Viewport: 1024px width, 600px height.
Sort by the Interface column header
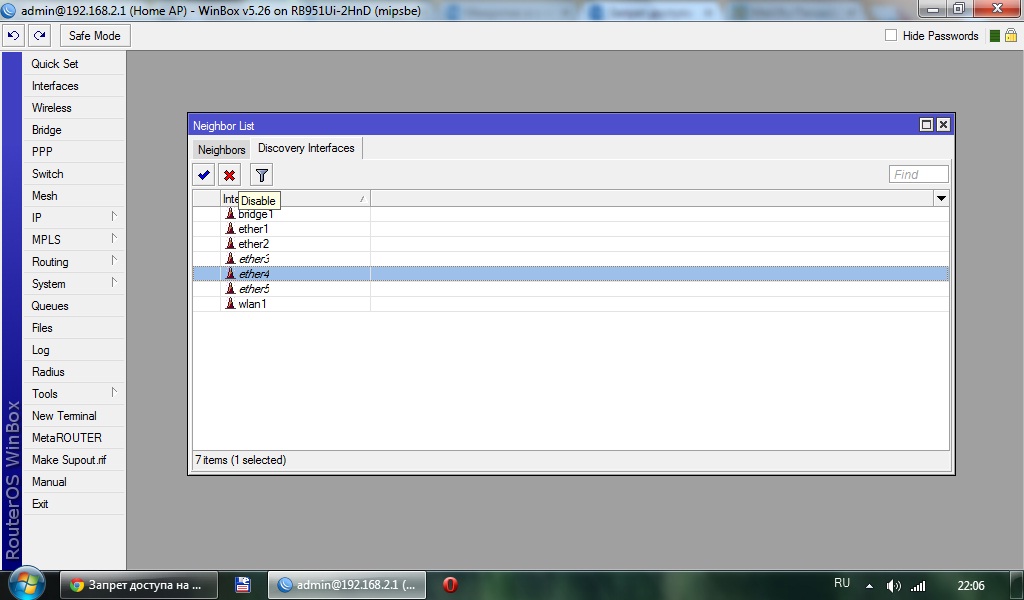(x=295, y=198)
